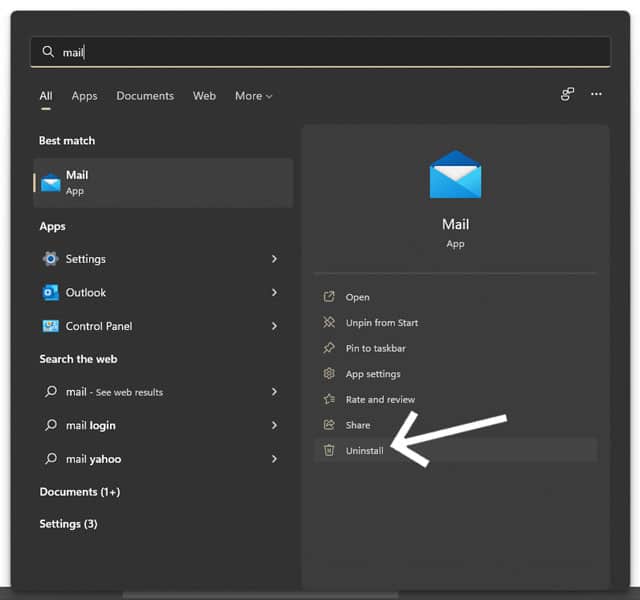The height and width of the screenshot is (600, 640).
Task: Switch to the All filter tab
Action: (x=46, y=96)
